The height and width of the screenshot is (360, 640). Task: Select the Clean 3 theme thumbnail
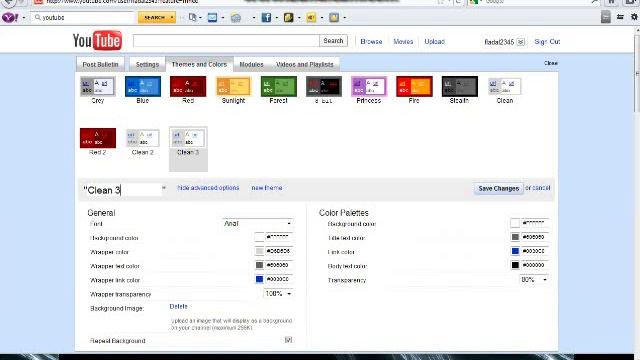coord(188,138)
